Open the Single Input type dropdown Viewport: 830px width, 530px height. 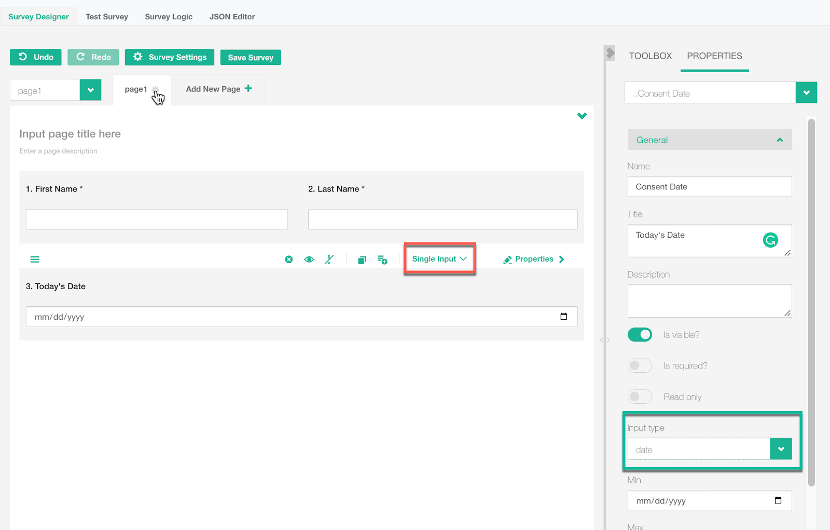pos(440,259)
